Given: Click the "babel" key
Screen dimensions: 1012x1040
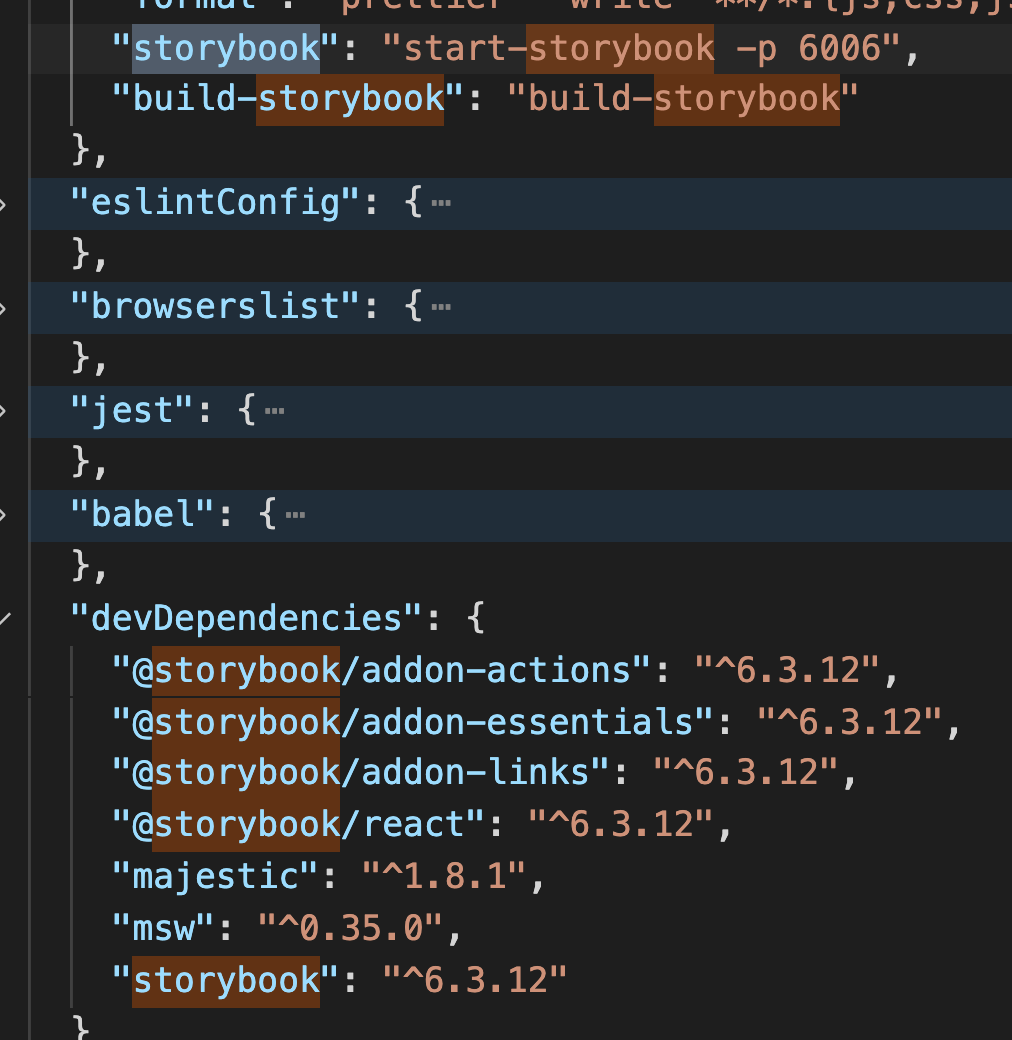Looking at the screenshot, I should tap(142, 515).
